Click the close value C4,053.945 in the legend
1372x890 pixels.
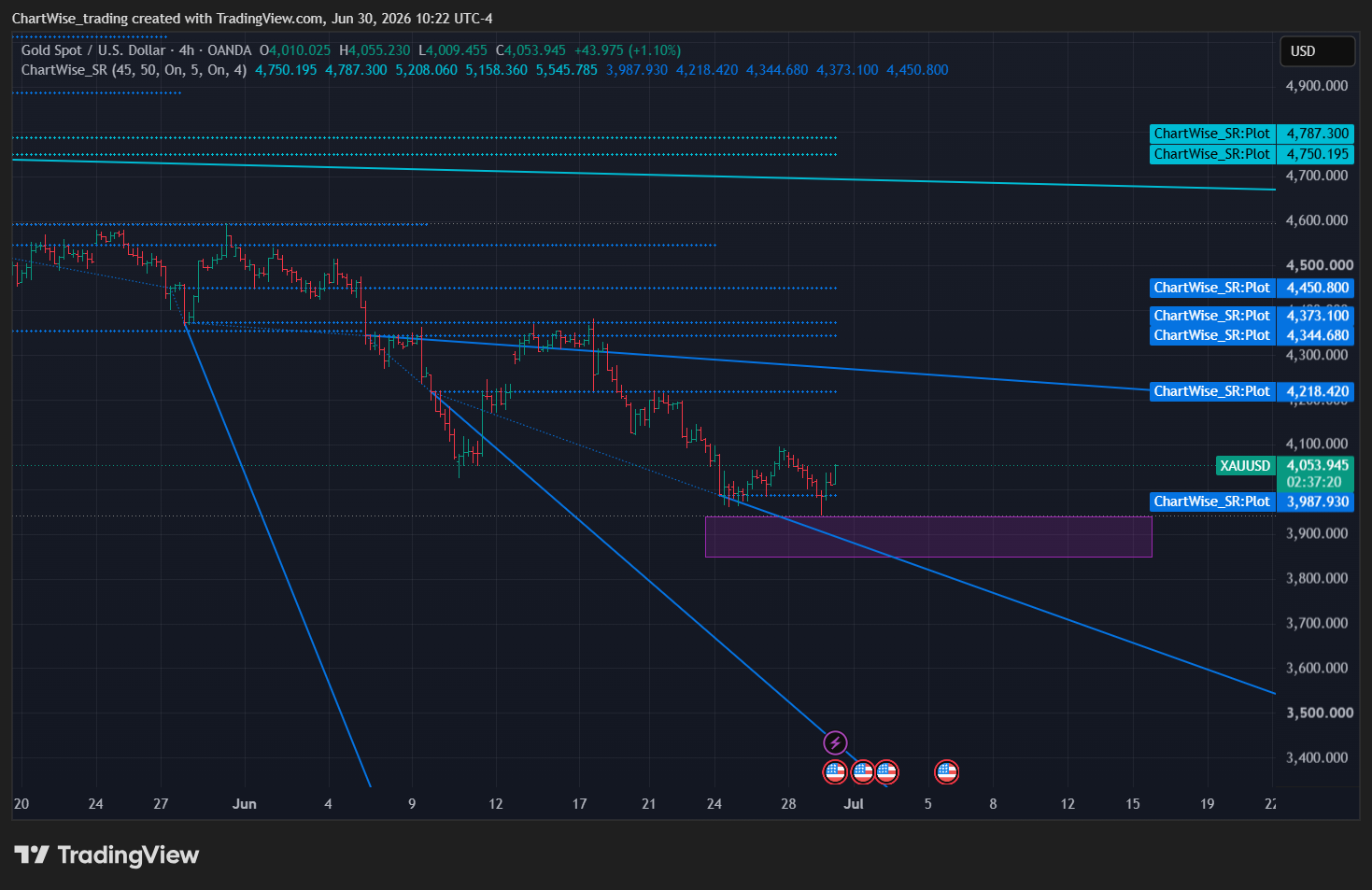click(x=530, y=50)
